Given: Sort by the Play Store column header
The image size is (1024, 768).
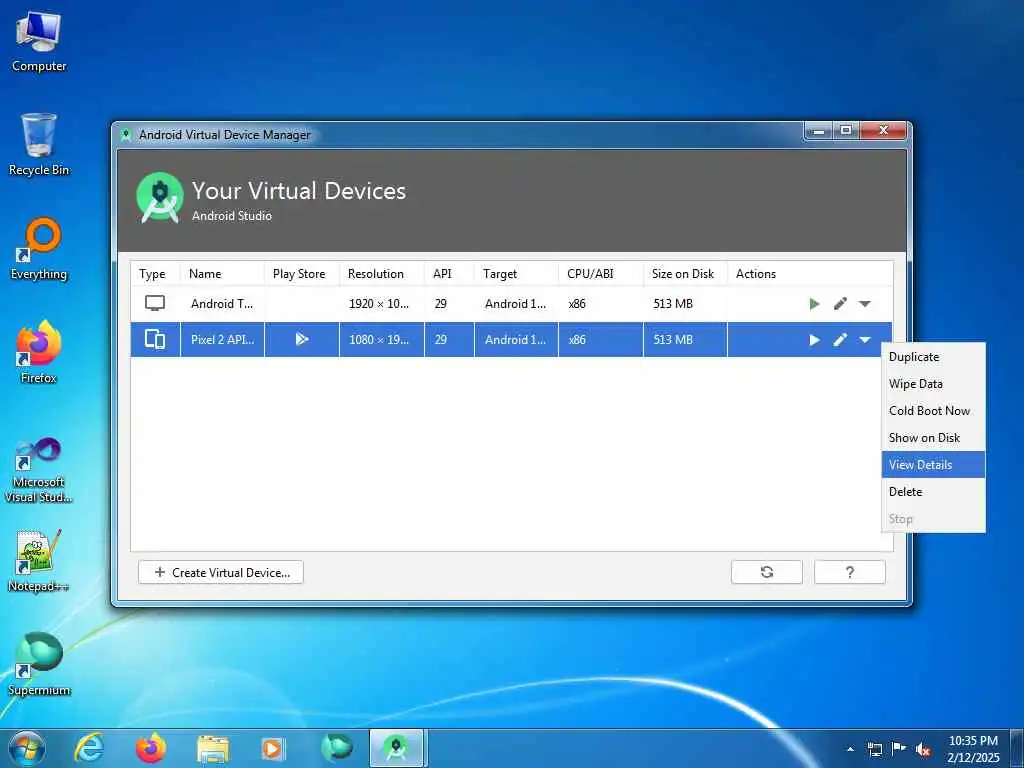Looking at the screenshot, I should click(x=302, y=274).
